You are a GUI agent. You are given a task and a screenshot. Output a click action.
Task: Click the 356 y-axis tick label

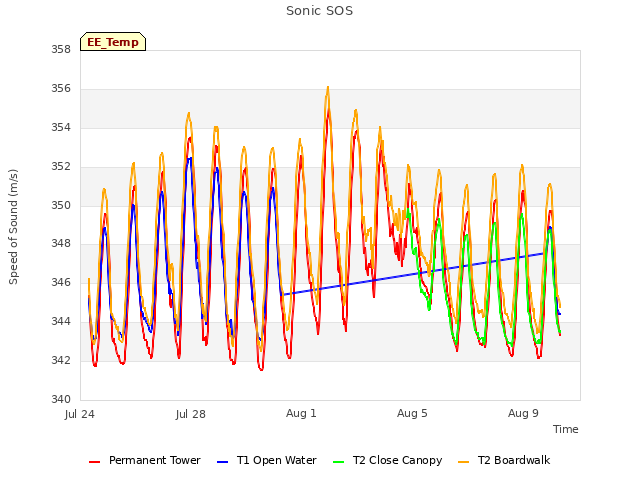(61, 89)
